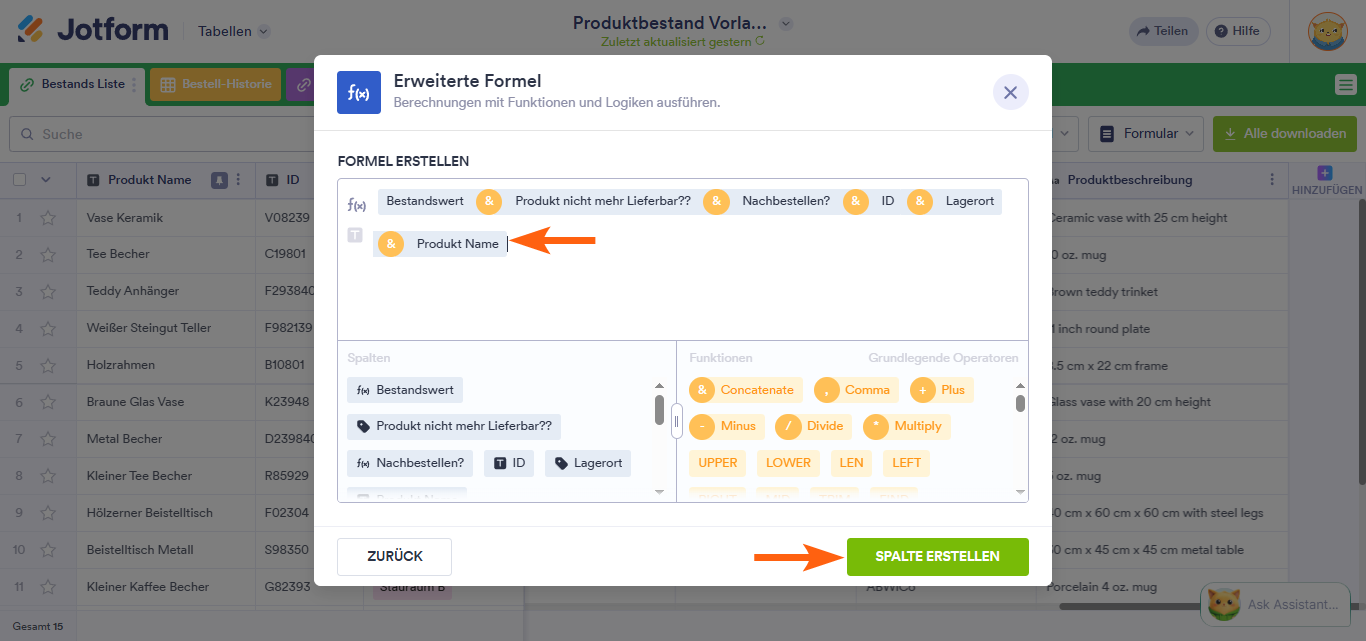Insert the Comma operator
The image size is (1366, 641).
856,390
